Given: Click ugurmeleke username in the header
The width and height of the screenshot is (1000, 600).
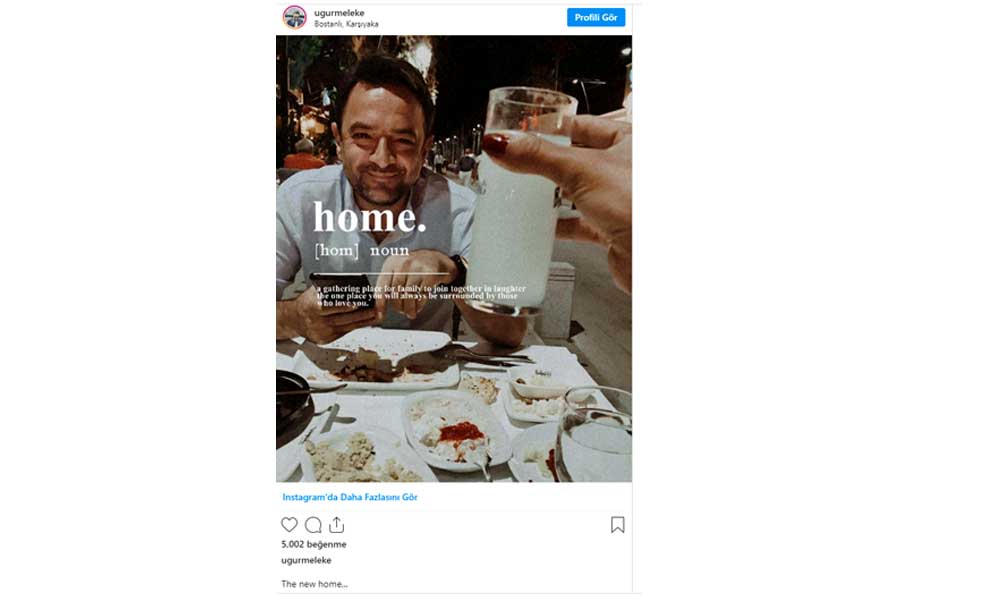Looking at the screenshot, I should (339, 12).
